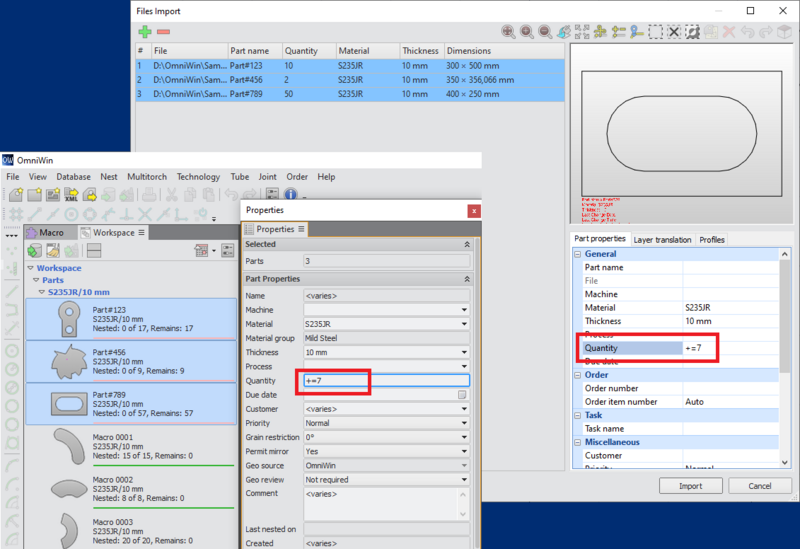
Task: Click the red minus remove-file icon in Files Import
Action: [x=163, y=32]
